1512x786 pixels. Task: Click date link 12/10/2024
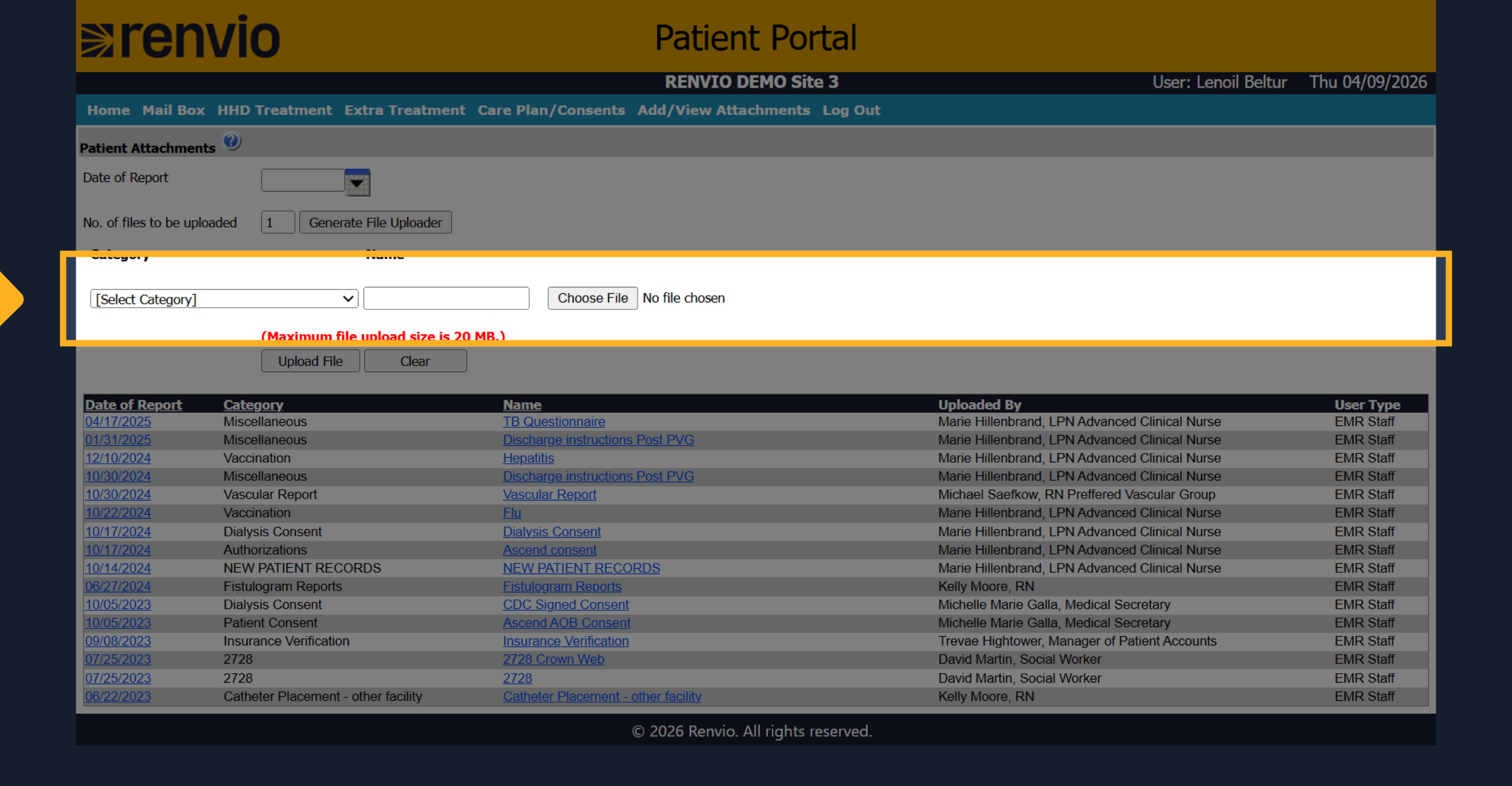(118, 458)
